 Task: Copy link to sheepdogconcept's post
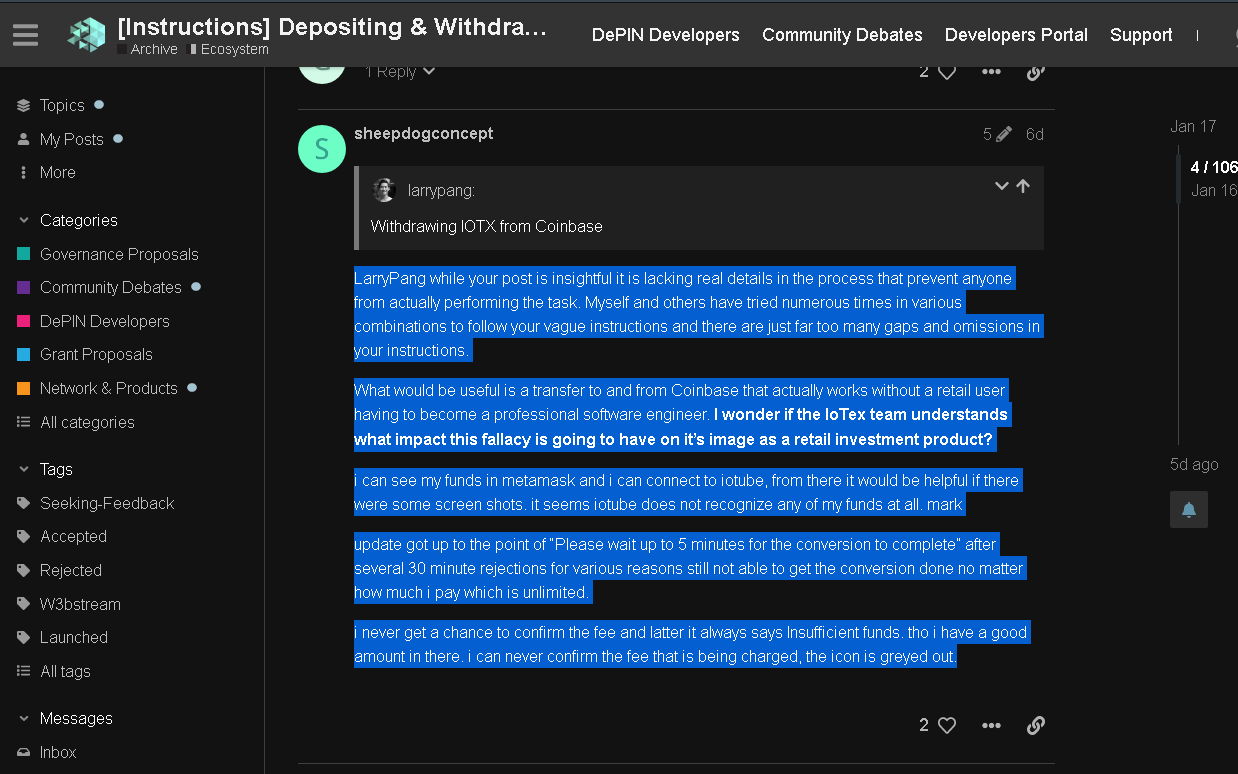pyautogui.click(x=1036, y=725)
